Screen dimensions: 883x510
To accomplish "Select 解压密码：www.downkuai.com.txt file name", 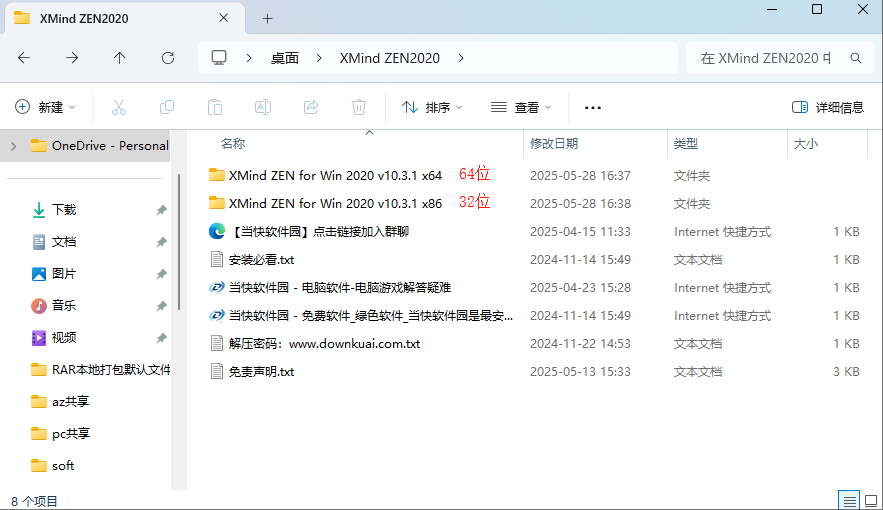I will (x=324, y=343).
